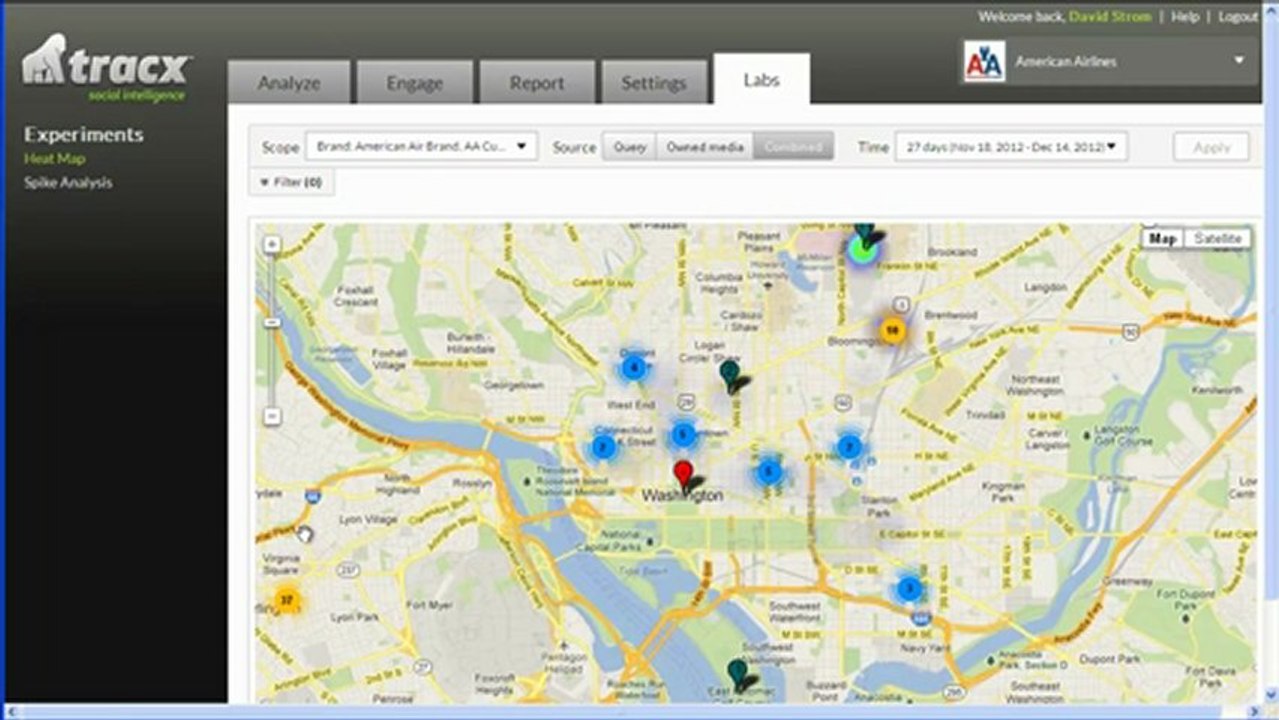Open the Spike Analysis experiment
Screen dimensions: 1279x720
68,183
